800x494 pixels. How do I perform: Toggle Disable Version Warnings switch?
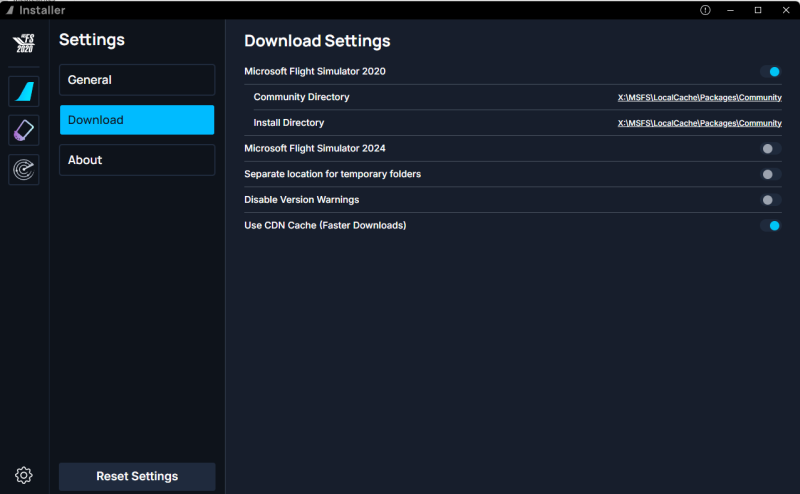pos(770,200)
